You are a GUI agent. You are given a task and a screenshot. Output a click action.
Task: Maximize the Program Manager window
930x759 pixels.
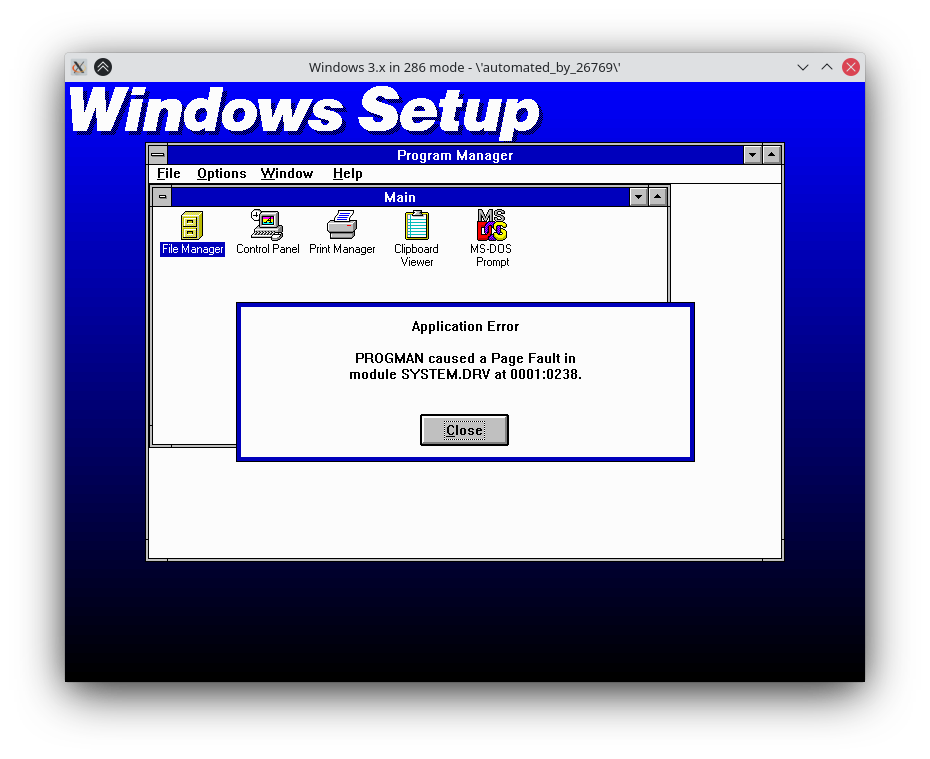tap(771, 155)
